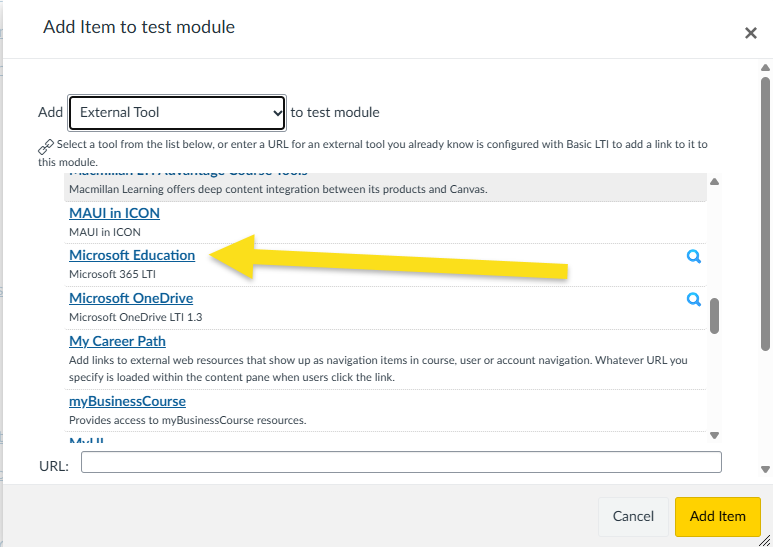
Task: Open the External Tool item type dropdown
Action: [177, 113]
